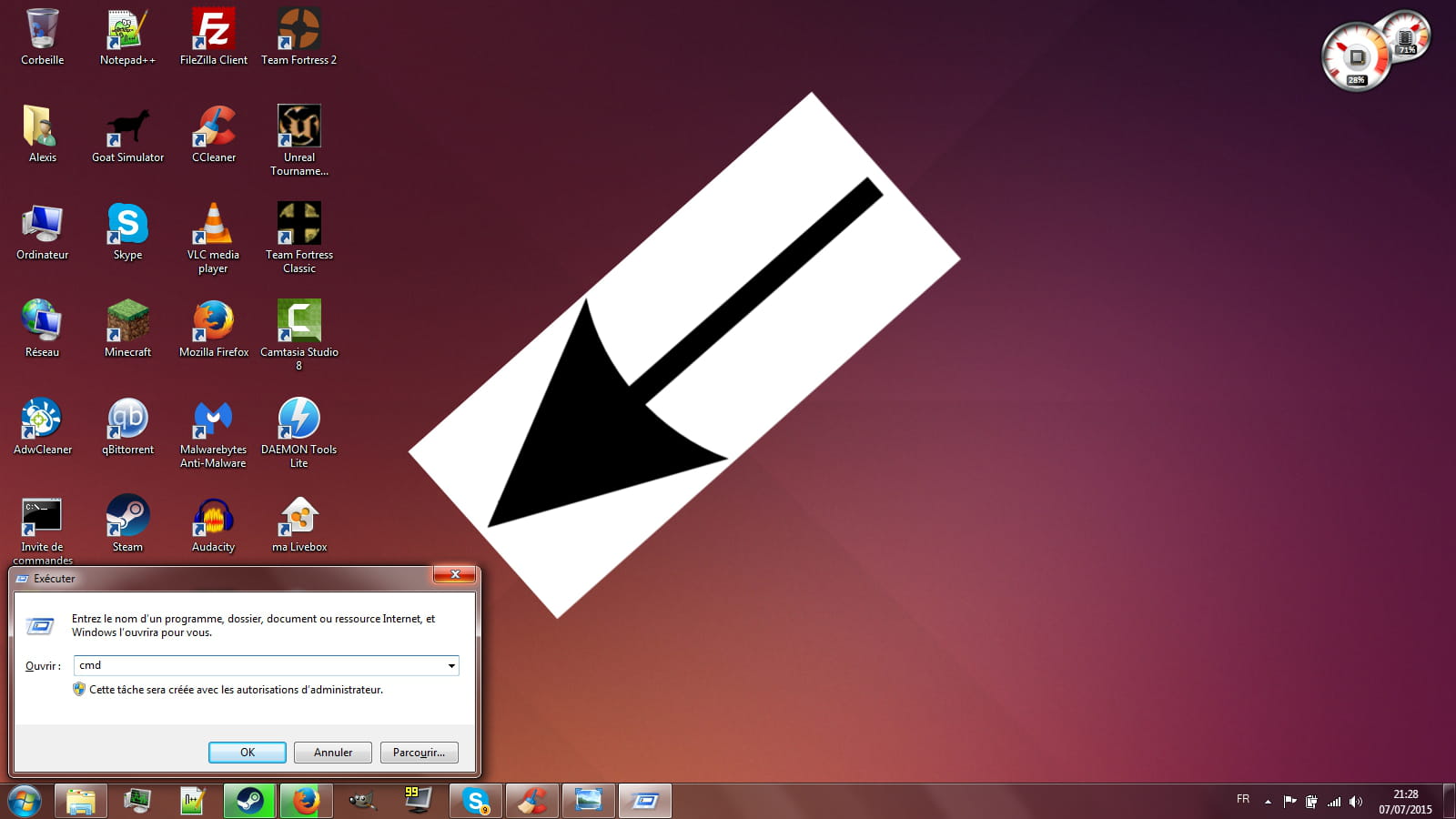Open the volume control speaker icon
This screenshot has height=819, width=1456.
coord(1356,802)
